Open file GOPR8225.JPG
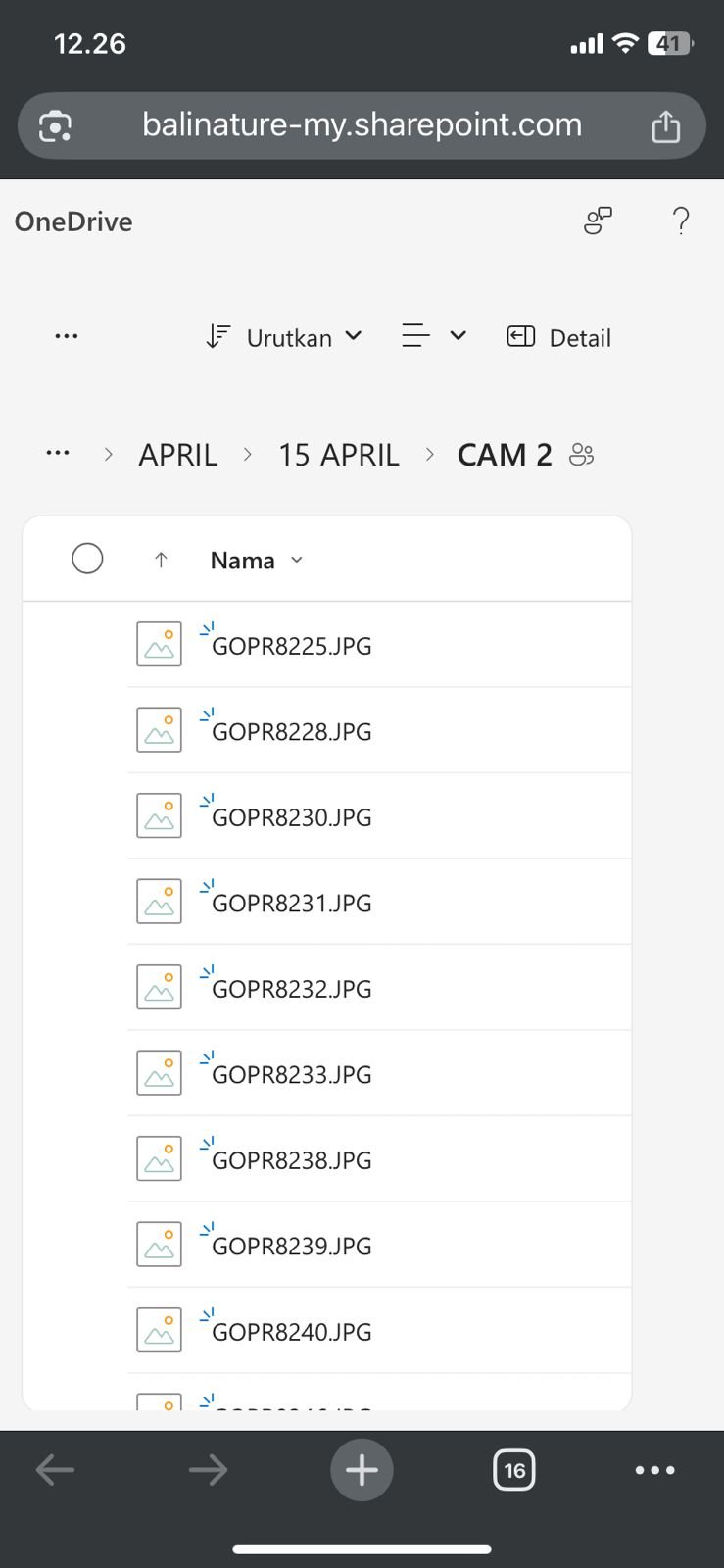The width and height of the screenshot is (724, 1568). 292,647
